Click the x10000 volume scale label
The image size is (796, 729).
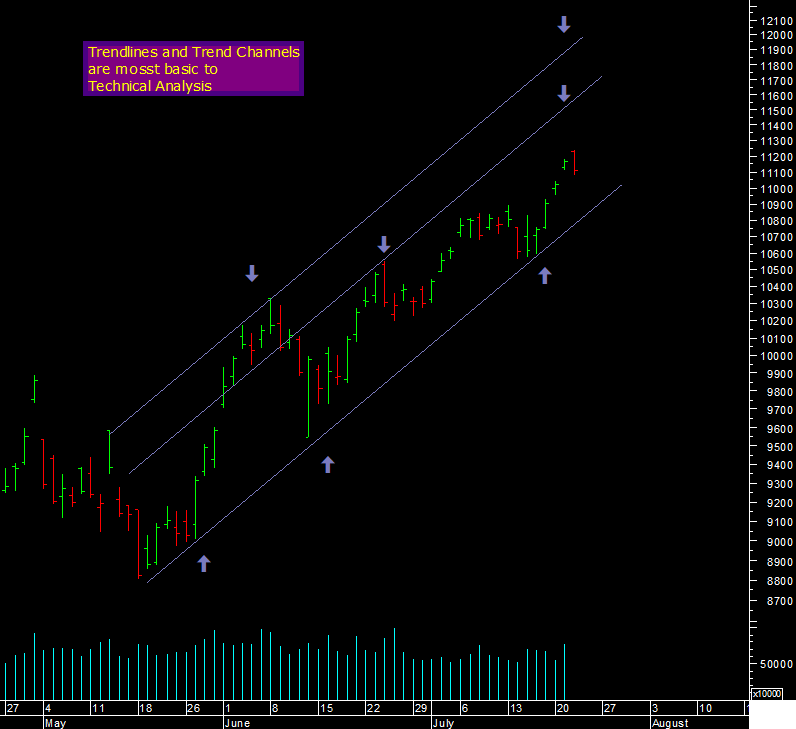tap(766, 693)
